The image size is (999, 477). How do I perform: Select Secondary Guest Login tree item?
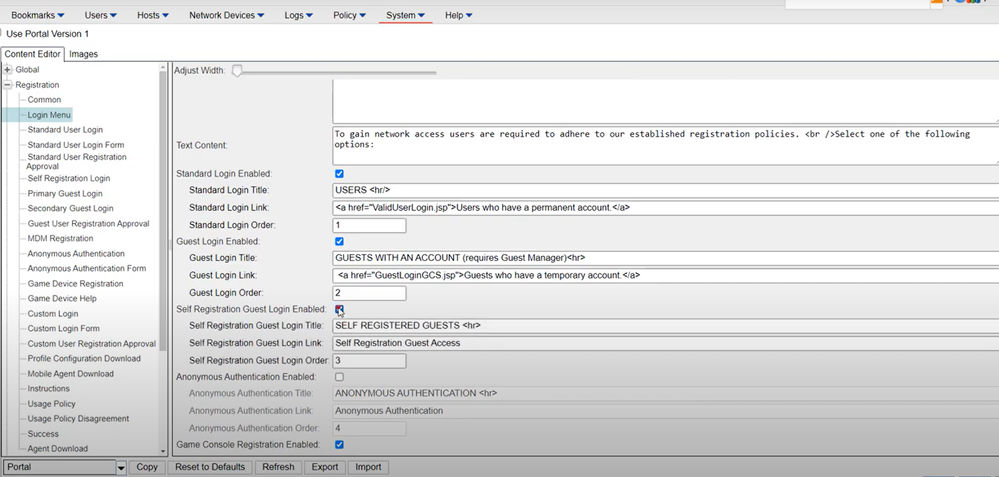[x=70, y=208]
